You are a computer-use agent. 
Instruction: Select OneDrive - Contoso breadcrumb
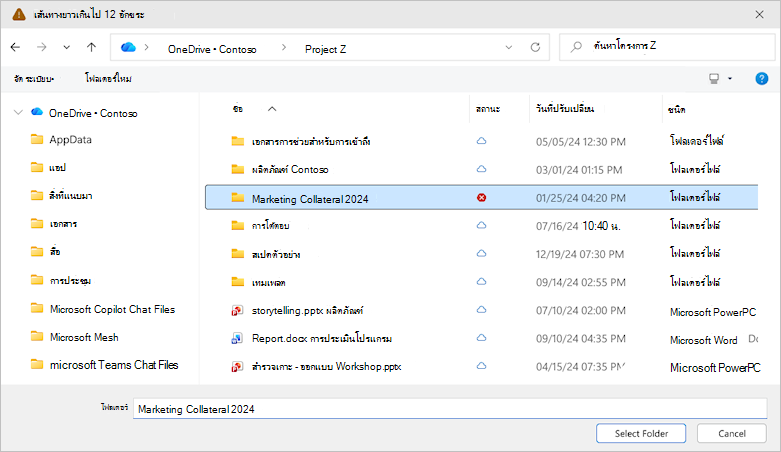click(212, 49)
